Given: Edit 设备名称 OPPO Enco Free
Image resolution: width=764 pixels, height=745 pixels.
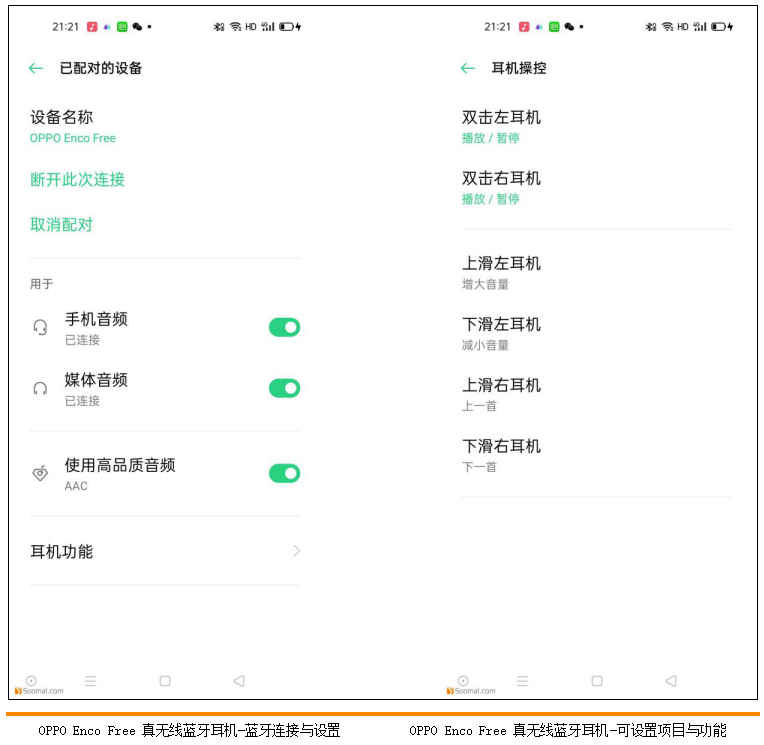Looking at the screenshot, I should [x=165, y=127].
